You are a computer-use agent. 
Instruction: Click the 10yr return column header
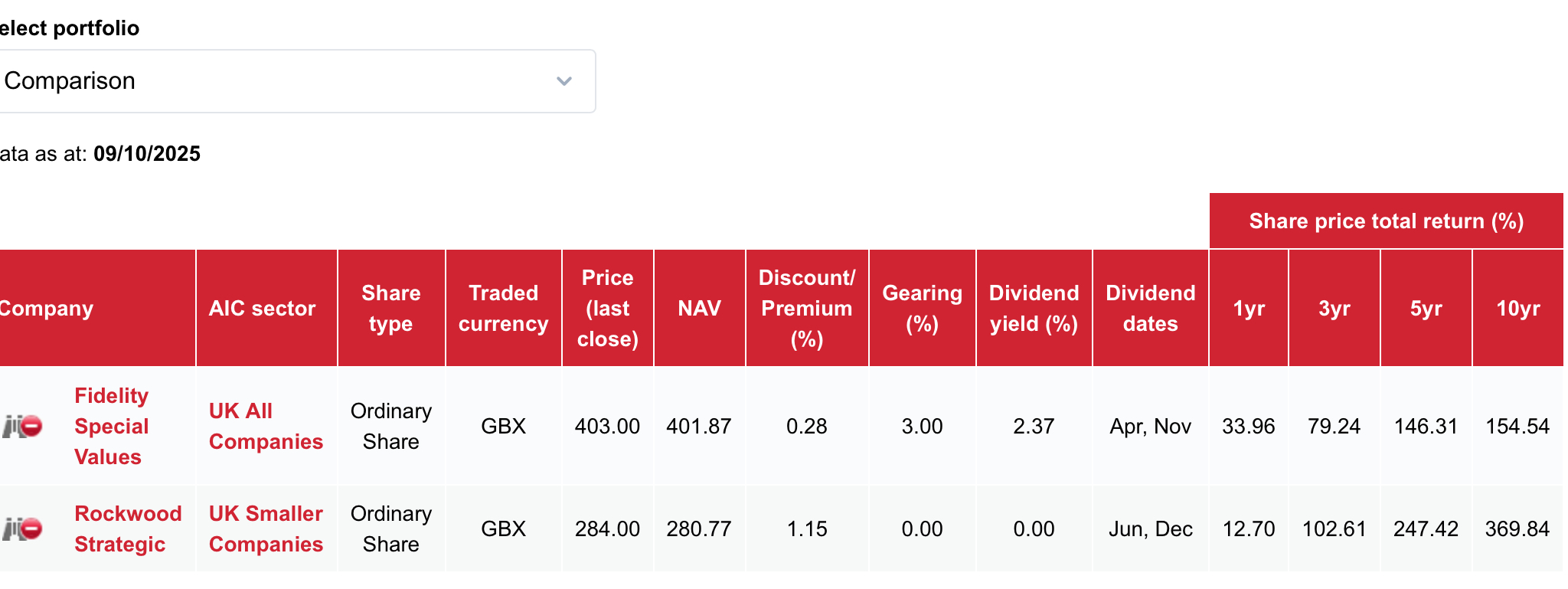1518,308
